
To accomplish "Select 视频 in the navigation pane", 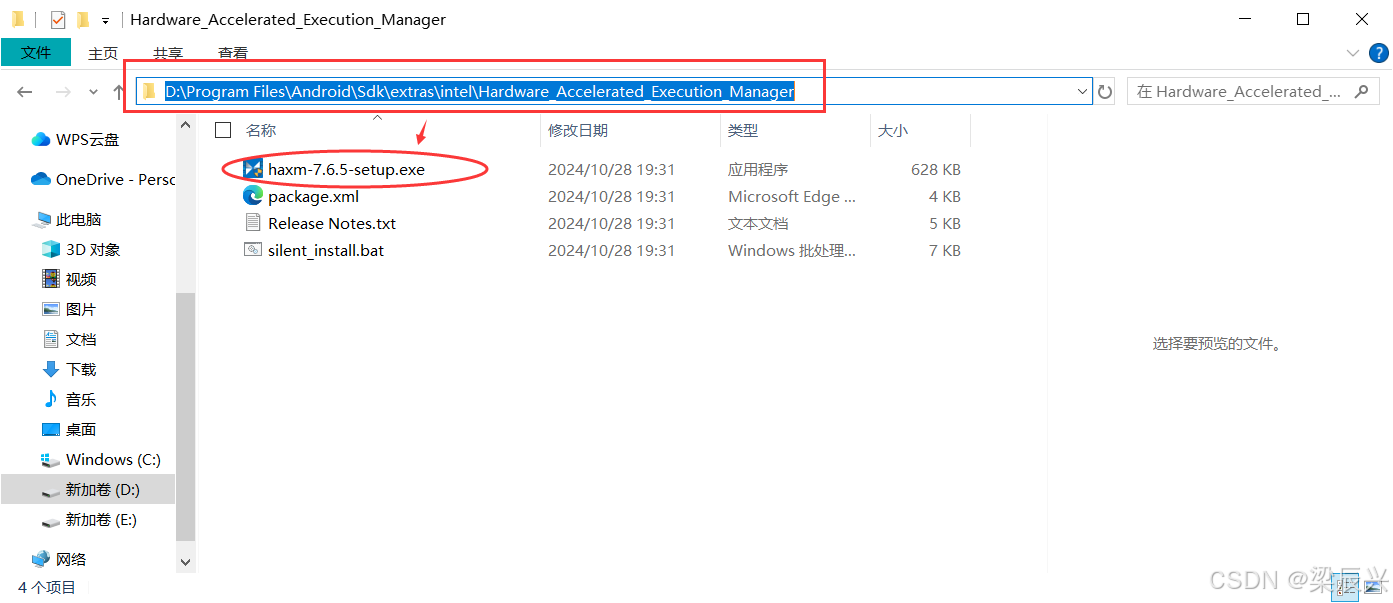I will [81, 279].
